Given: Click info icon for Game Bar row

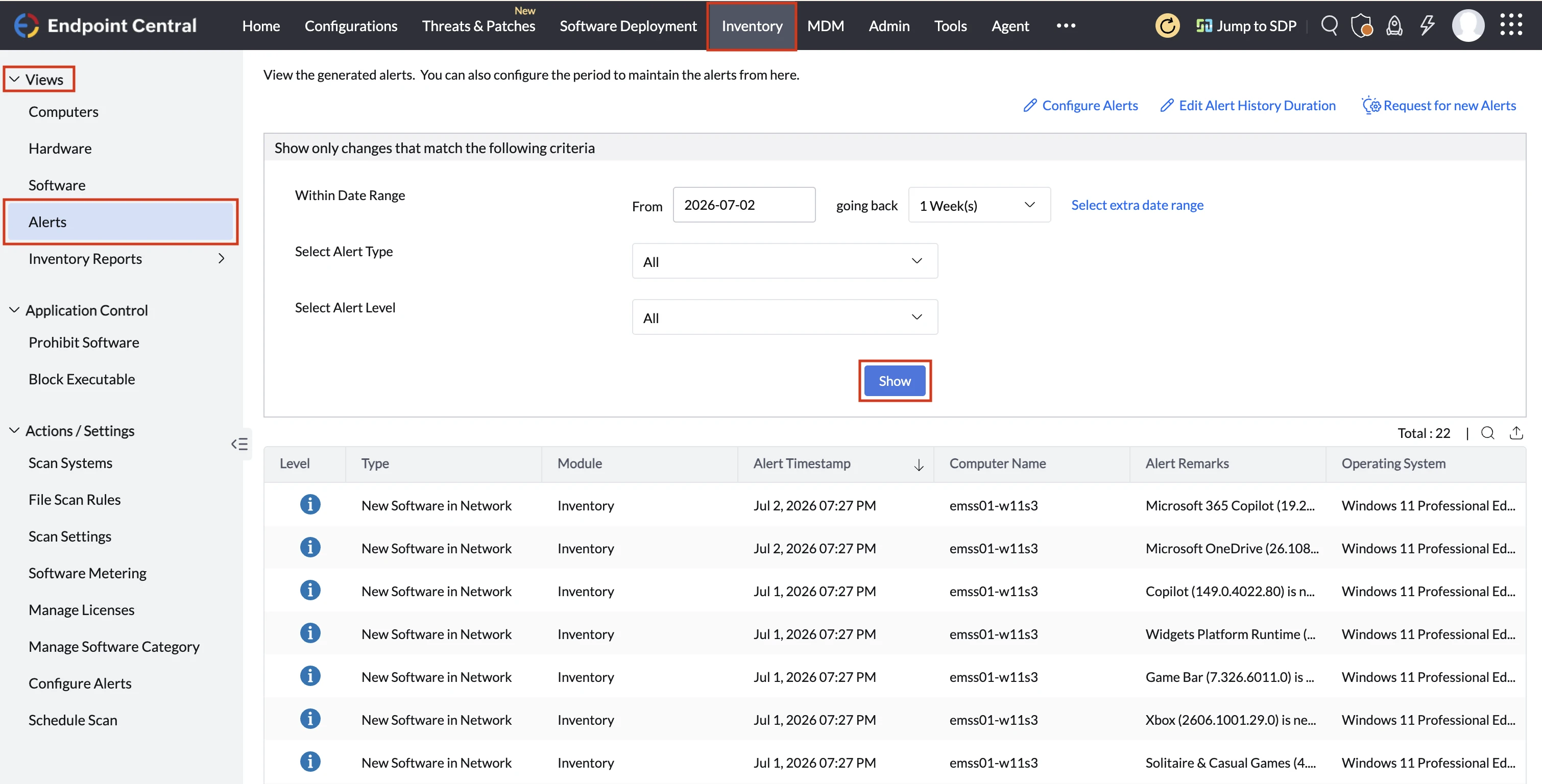Looking at the screenshot, I should 310,676.
